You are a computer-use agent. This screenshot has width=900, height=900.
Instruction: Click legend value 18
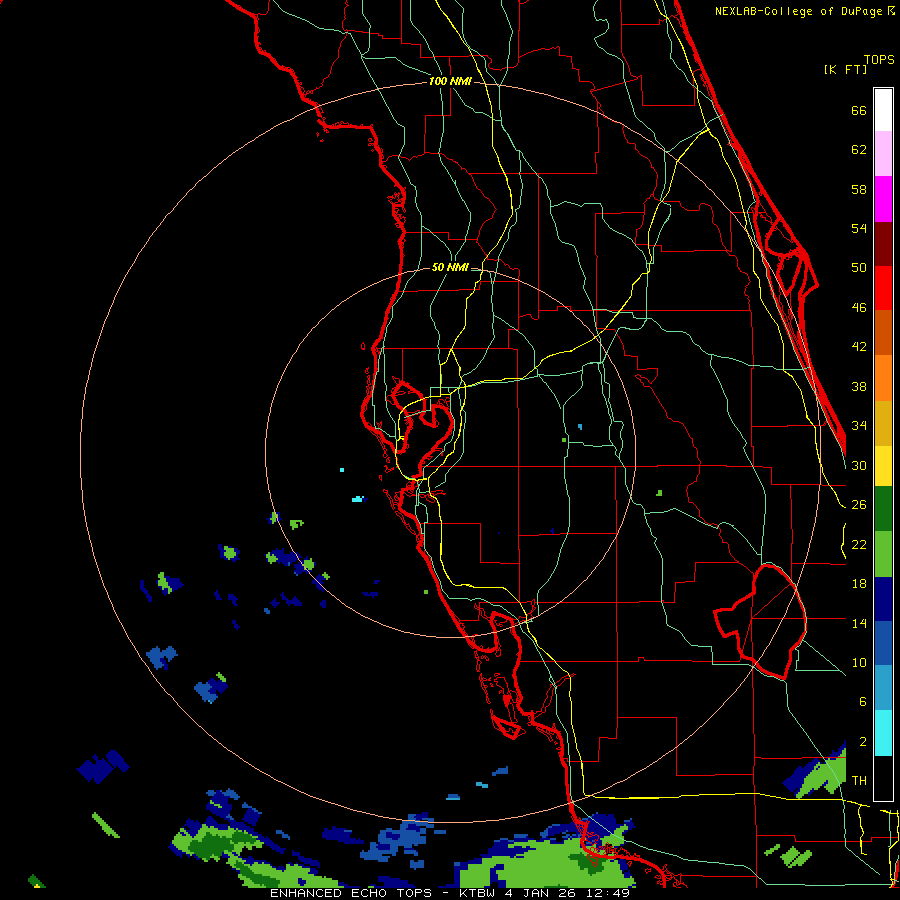click(x=859, y=584)
